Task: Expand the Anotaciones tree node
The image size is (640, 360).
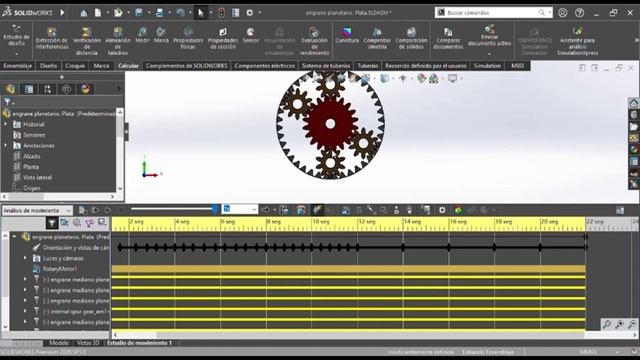Action: pyautogui.click(x=6, y=145)
